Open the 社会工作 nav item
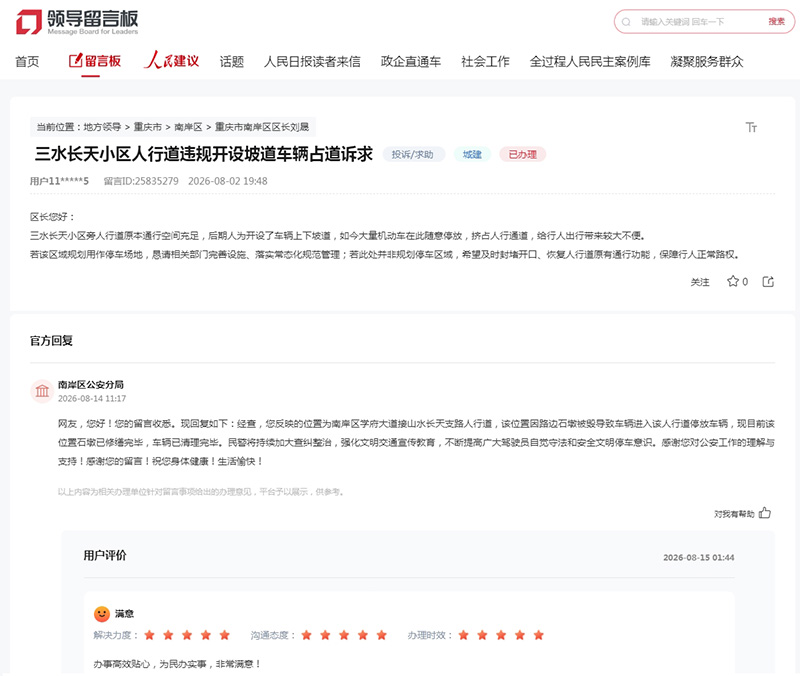The image size is (800, 676). click(485, 62)
